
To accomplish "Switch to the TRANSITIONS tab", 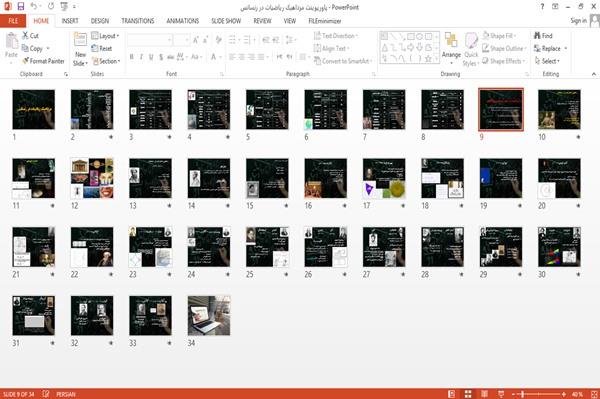I will (x=138, y=21).
